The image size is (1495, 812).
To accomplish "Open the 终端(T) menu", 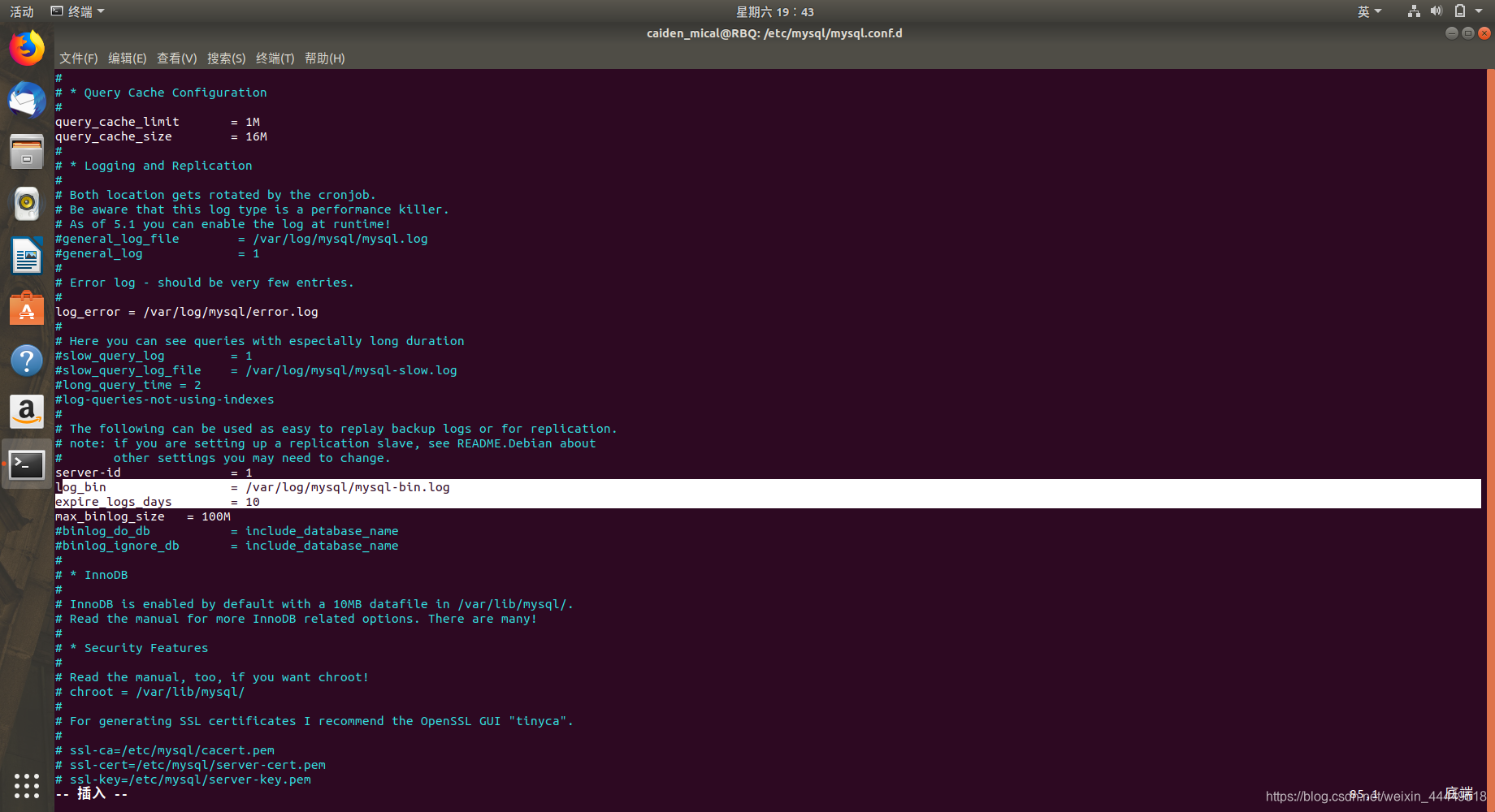I will pos(275,58).
